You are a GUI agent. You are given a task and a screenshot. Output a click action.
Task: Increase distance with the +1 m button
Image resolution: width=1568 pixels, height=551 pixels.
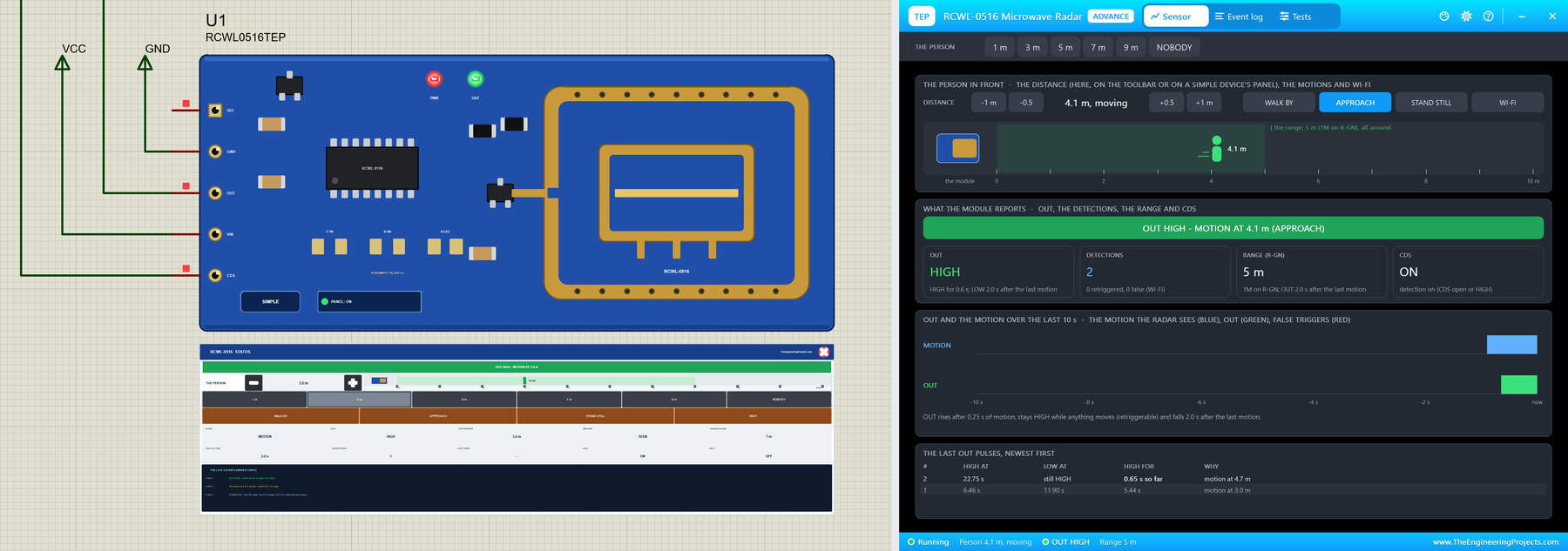[1204, 103]
